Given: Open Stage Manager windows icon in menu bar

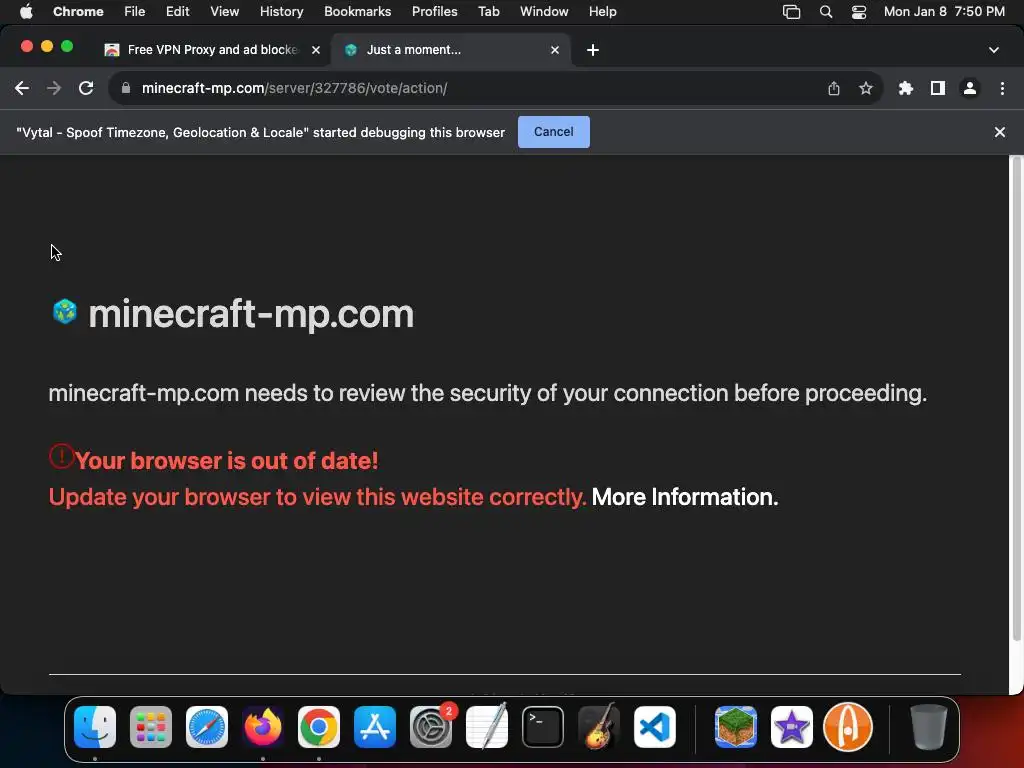Looking at the screenshot, I should 791,12.
